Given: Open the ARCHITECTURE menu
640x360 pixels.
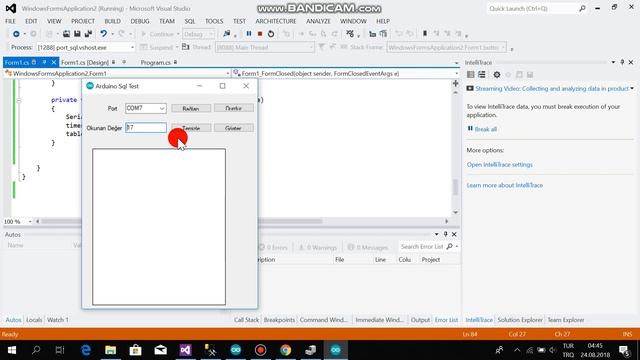Looking at the screenshot, I should pyautogui.click(x=276, y=21).
